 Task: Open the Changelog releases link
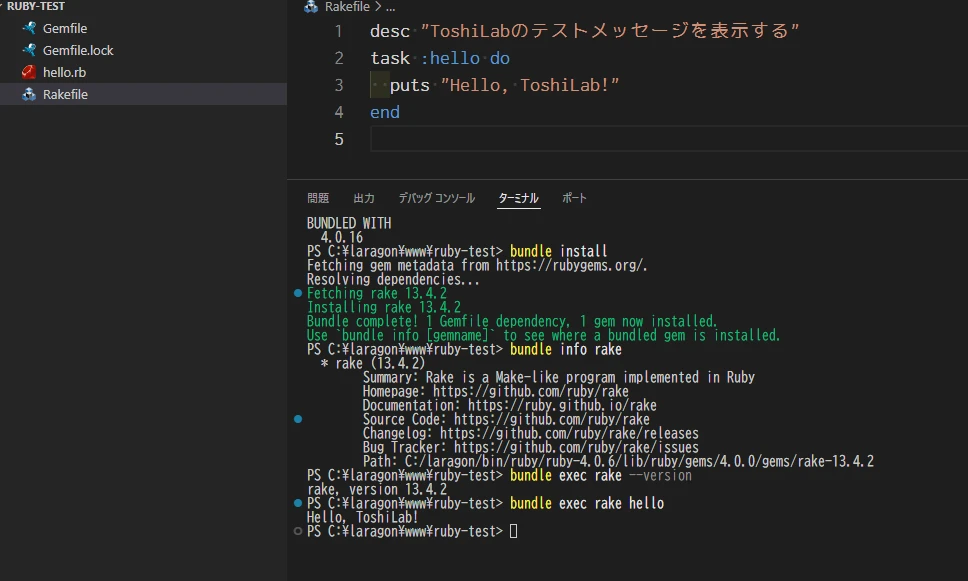(x=569, y=433)
